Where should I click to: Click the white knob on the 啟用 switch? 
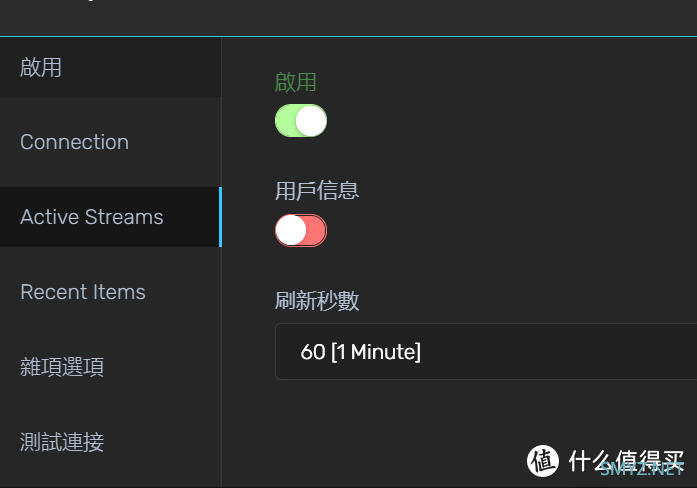pyautogui.click(x=311, y=120)
